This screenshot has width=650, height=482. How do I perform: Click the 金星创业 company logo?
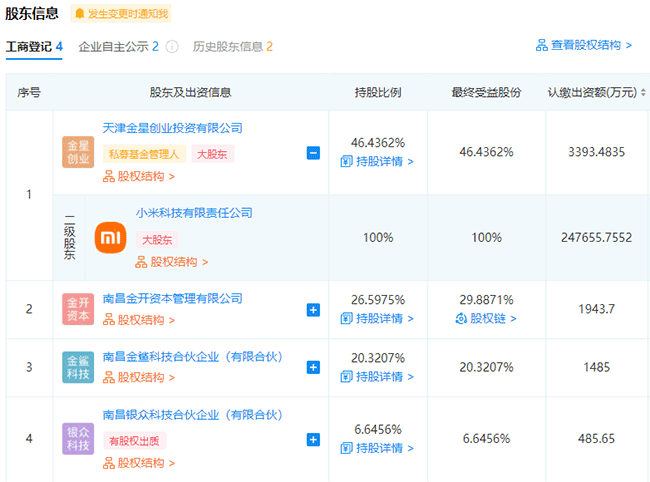(x=78, y=152)
